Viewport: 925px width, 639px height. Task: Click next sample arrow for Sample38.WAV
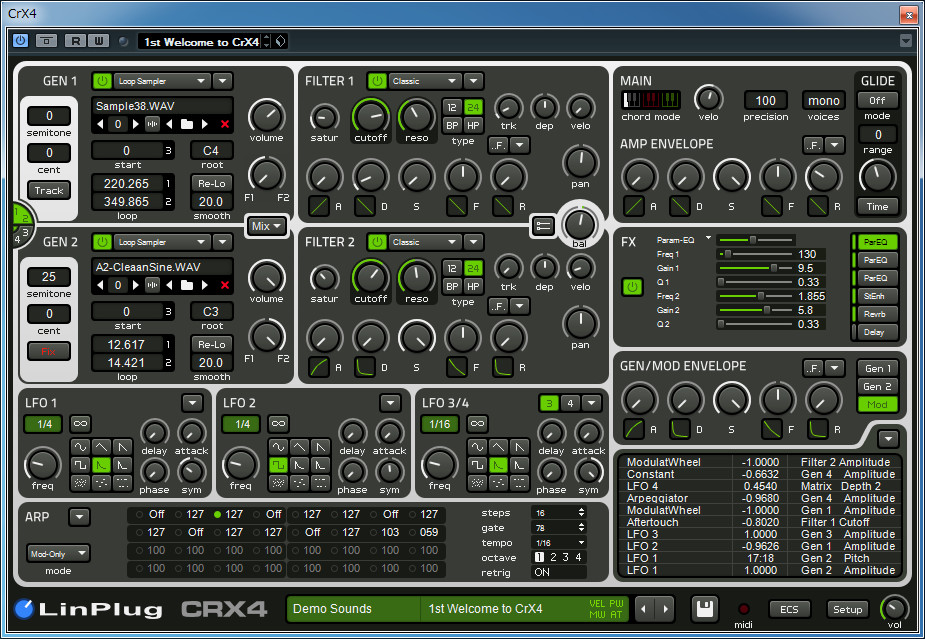[x=205, y=124]
